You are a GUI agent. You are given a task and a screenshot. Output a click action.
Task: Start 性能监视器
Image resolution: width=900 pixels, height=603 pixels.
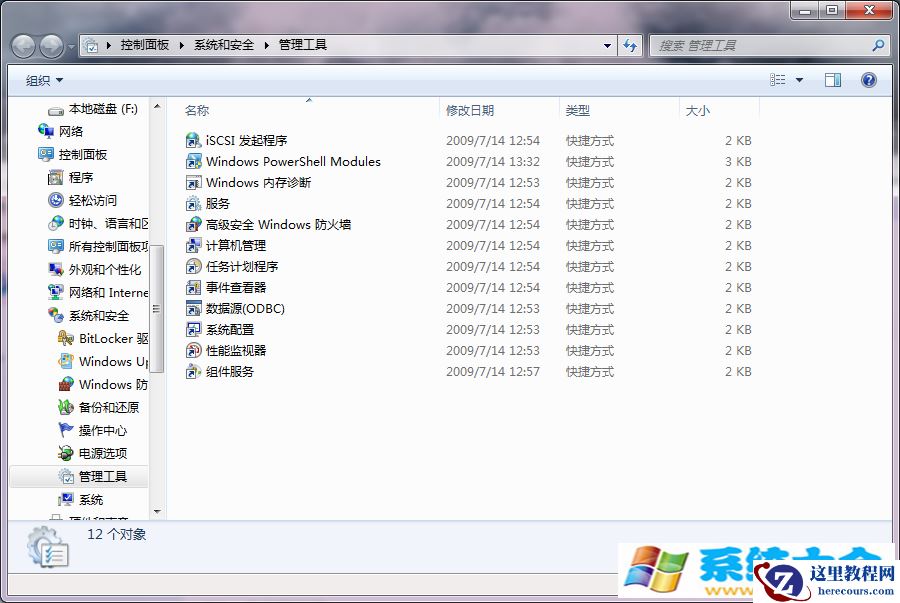(x=230, y=350)
